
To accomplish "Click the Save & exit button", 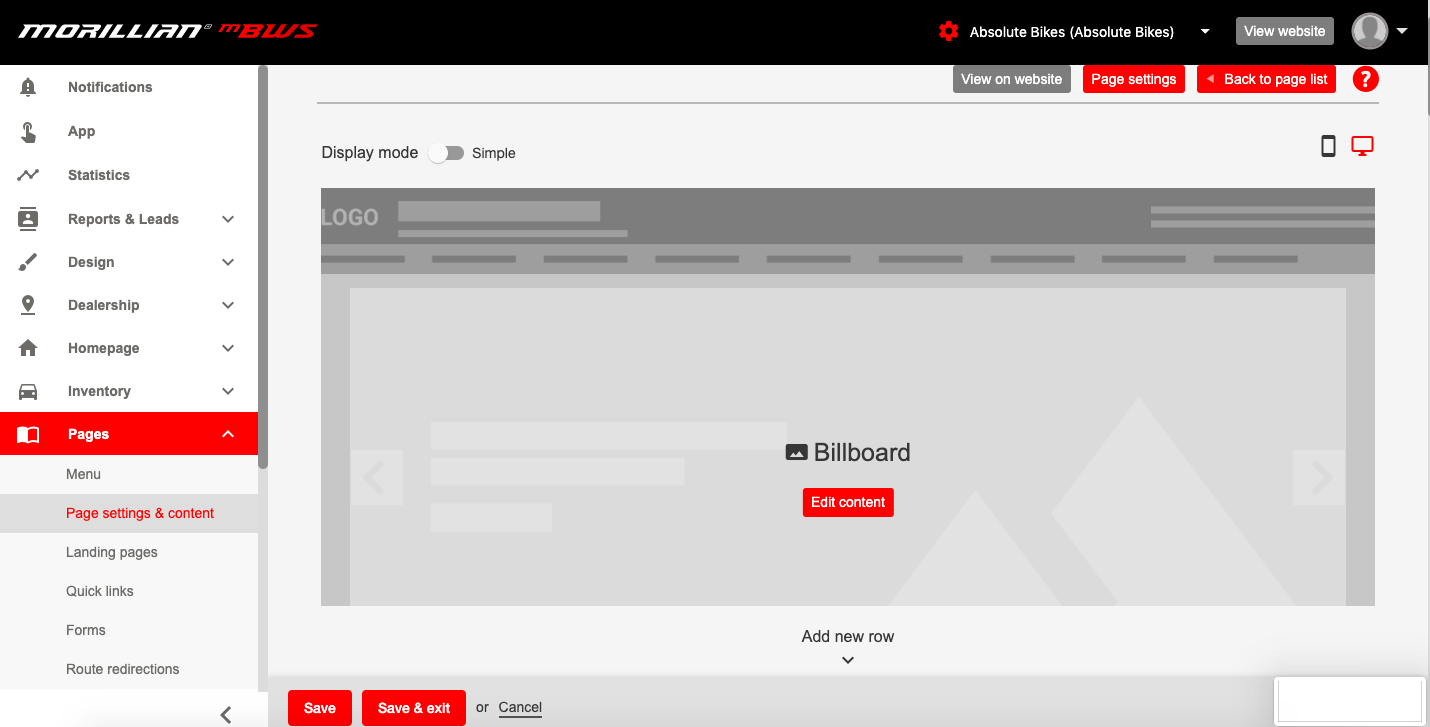I will click(414, 708).
